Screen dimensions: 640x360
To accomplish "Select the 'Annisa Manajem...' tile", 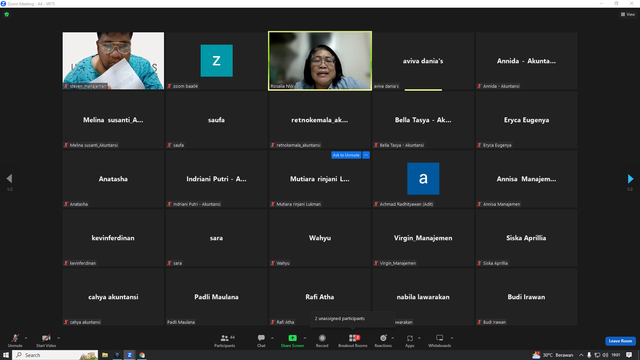I will 526,179.
